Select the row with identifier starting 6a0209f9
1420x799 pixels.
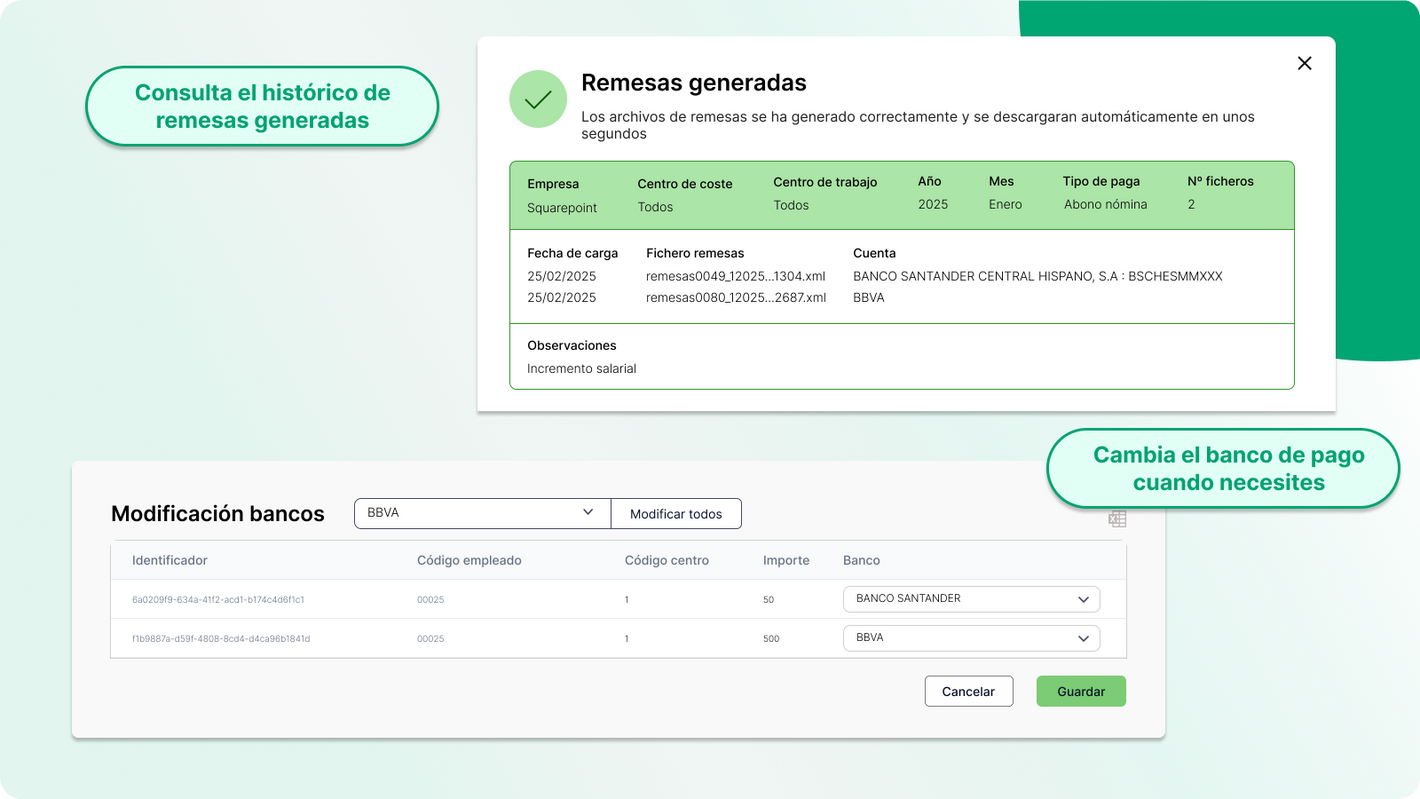(x=218, y=600)
